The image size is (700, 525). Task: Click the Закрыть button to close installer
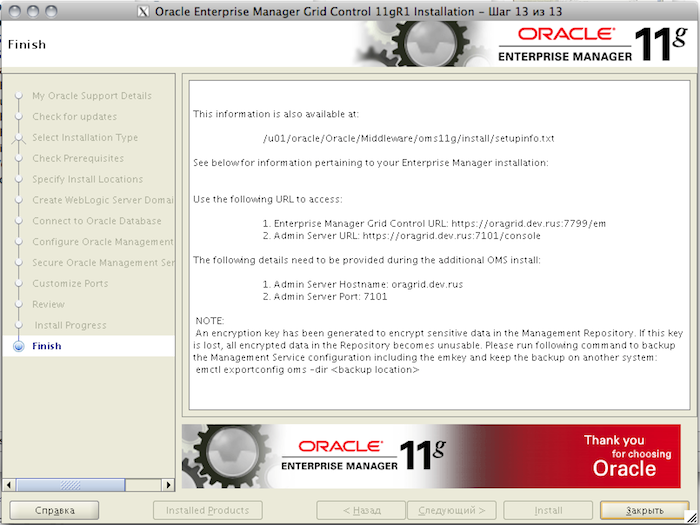pos(644,510)
